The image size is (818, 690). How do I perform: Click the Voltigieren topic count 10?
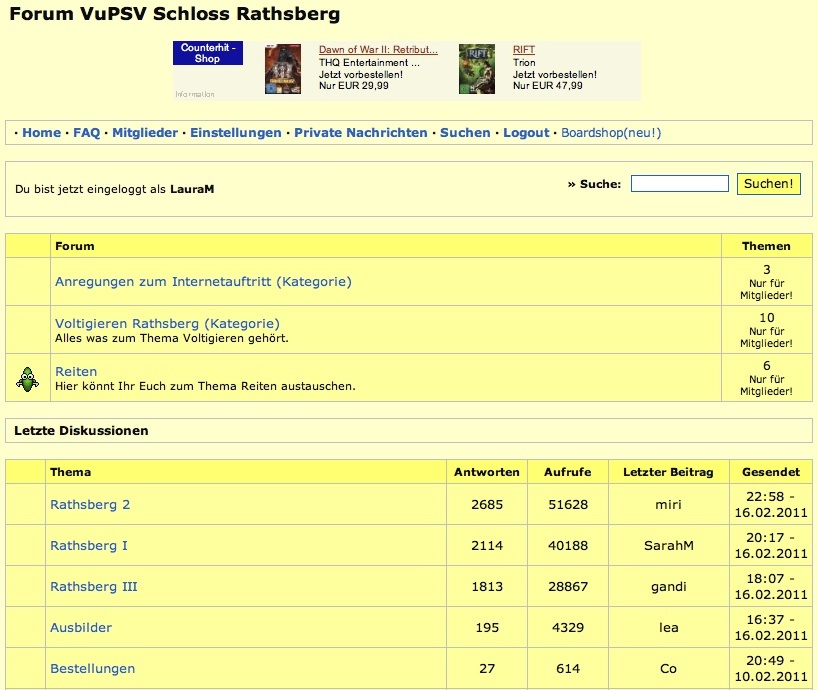click(767, 318)
